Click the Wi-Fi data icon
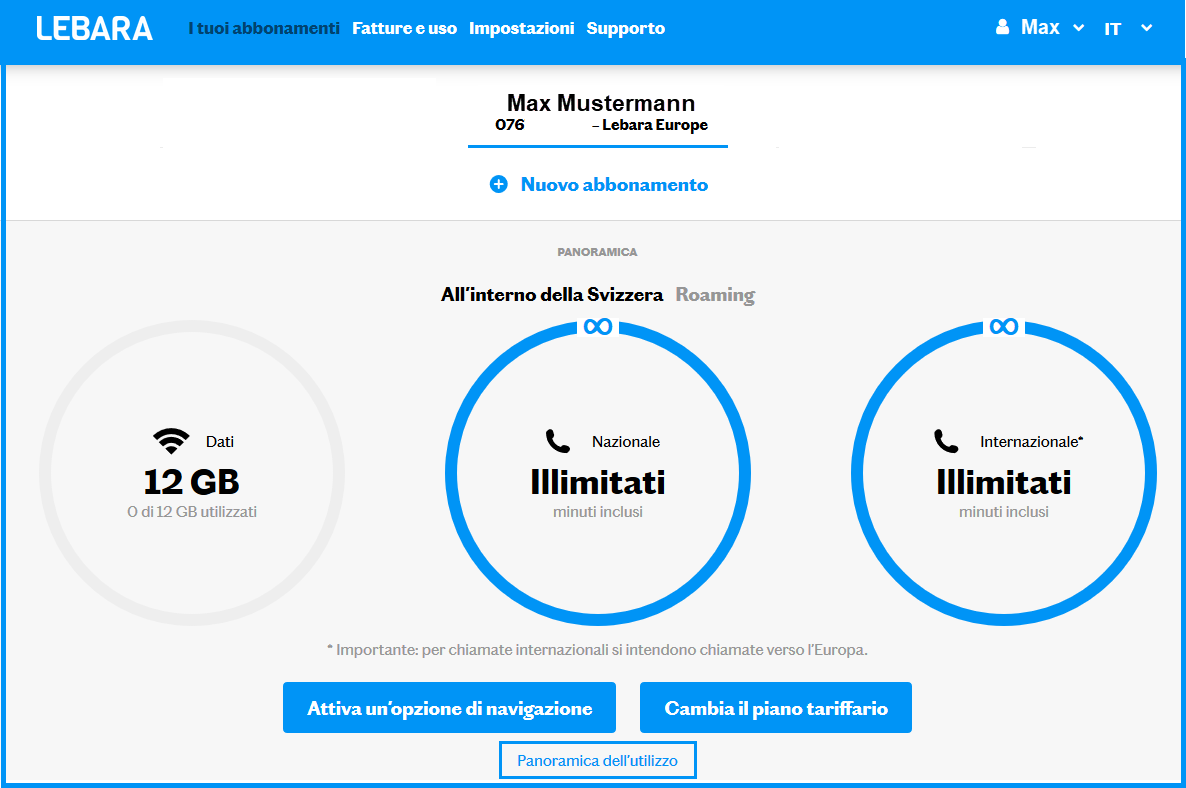The image size is (1186, 788). click(x=171, y=441)
